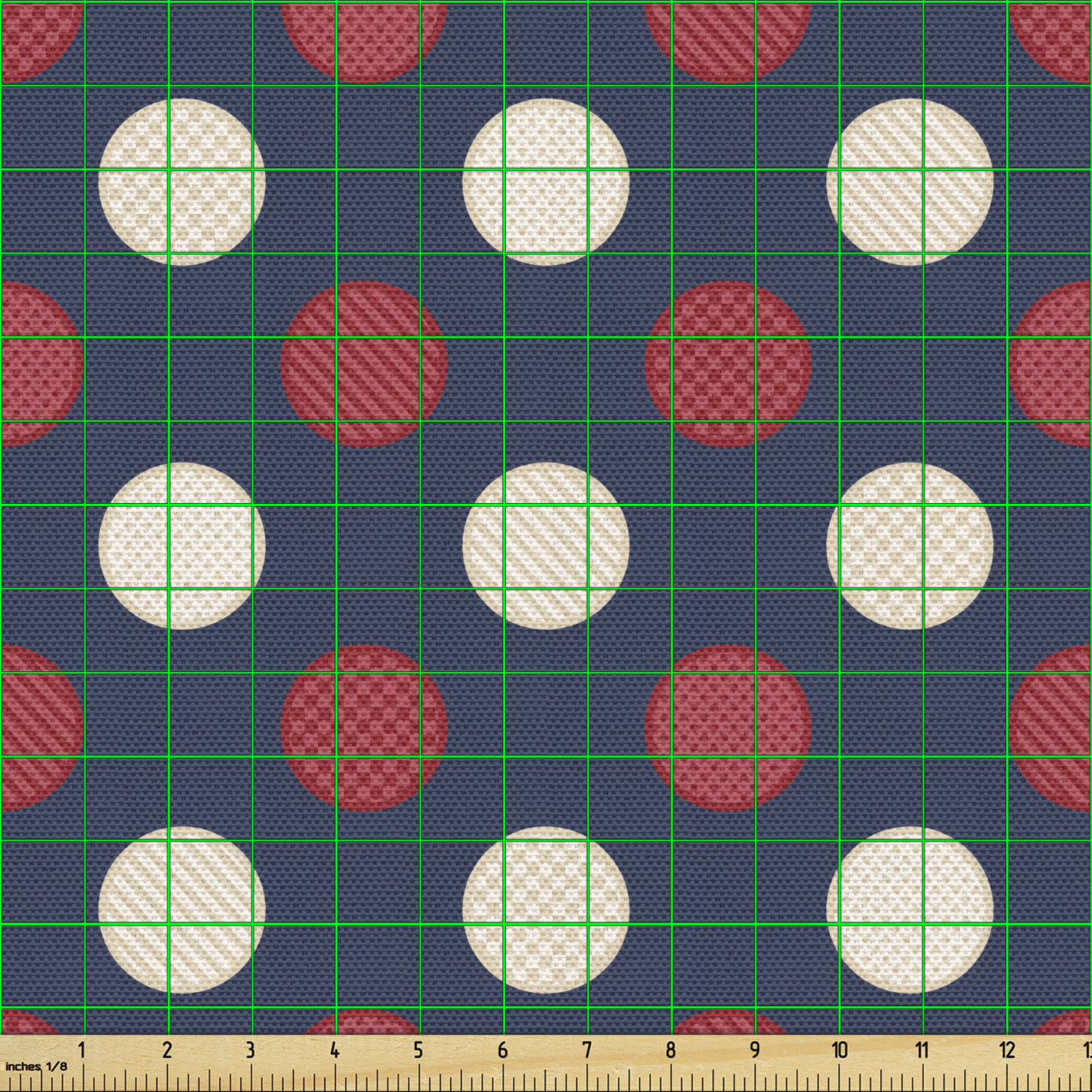Click the number 3 on the ruler
1092x1092 pixels.
(x=250, y=1050)
